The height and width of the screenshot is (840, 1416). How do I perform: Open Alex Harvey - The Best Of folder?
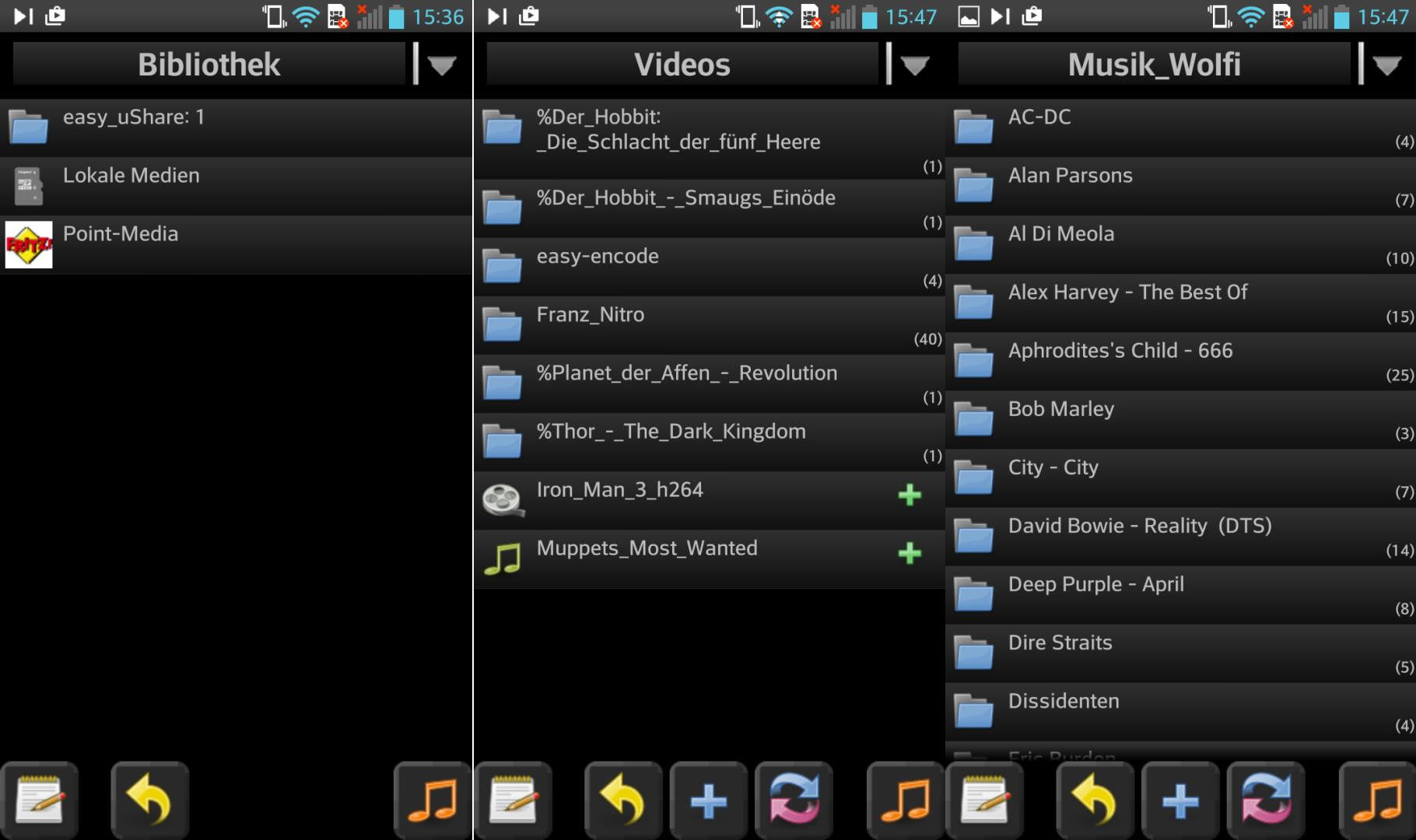[x=1181, y=303]
